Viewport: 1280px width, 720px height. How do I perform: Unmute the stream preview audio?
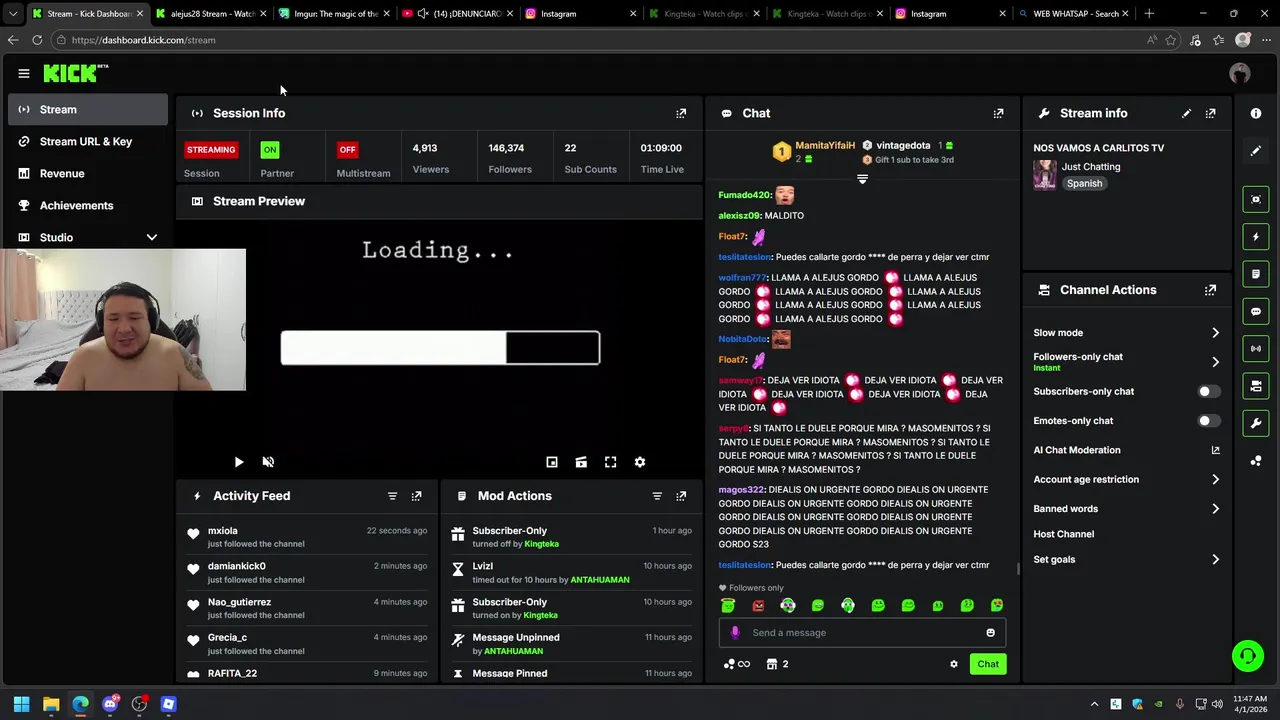pos(268,462)
